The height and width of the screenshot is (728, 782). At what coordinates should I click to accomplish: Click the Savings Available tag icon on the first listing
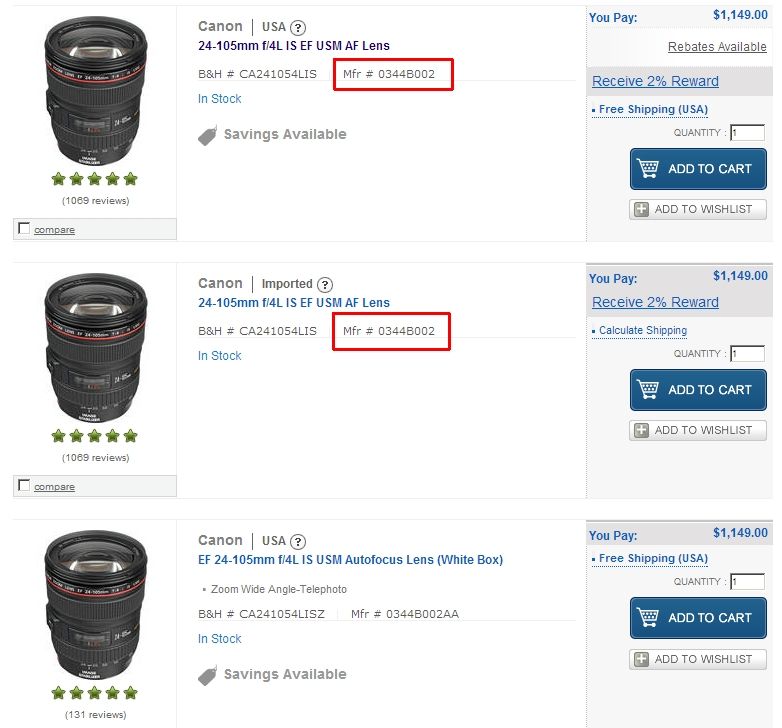(208, 136)
